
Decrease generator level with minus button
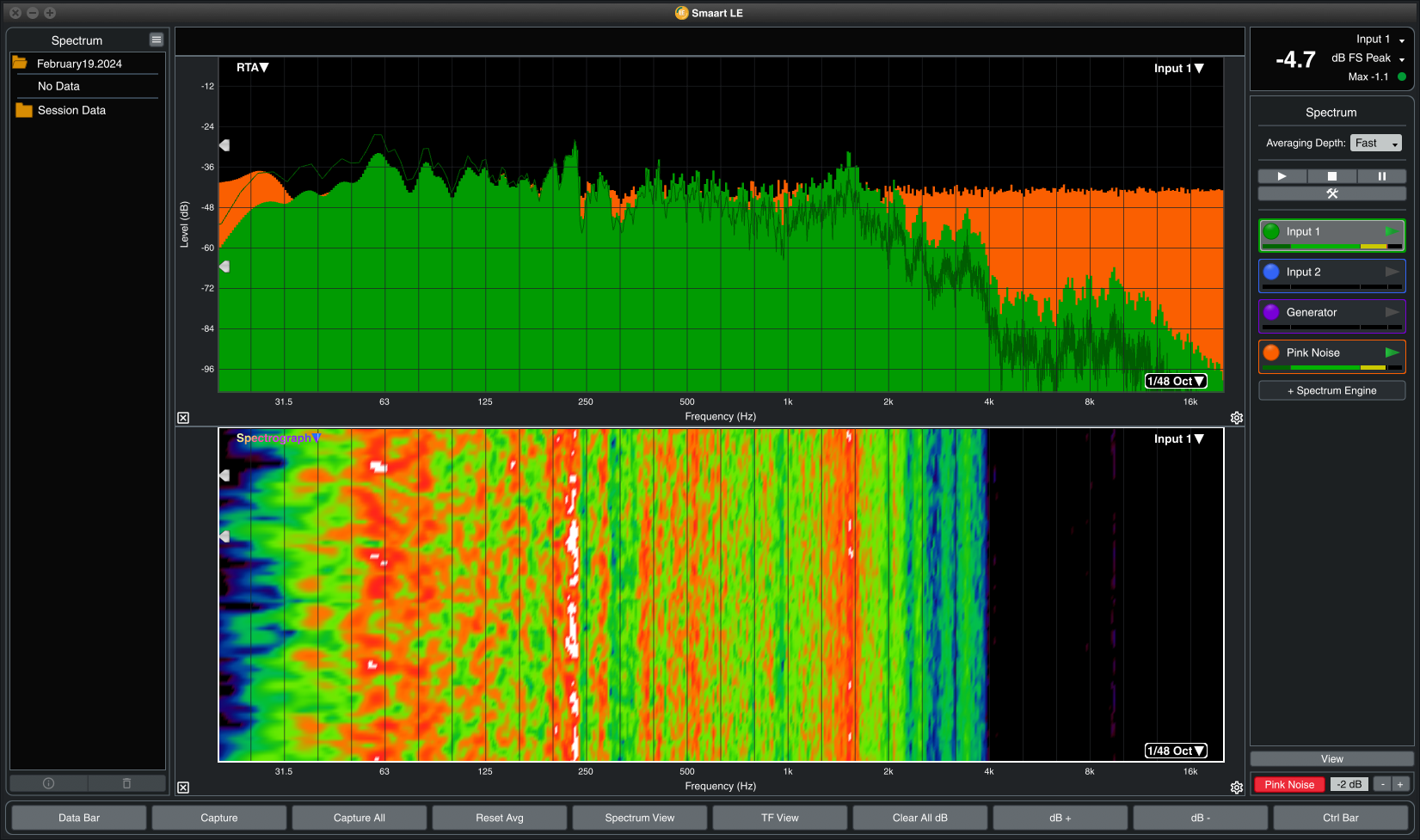tap(1382, 784)
